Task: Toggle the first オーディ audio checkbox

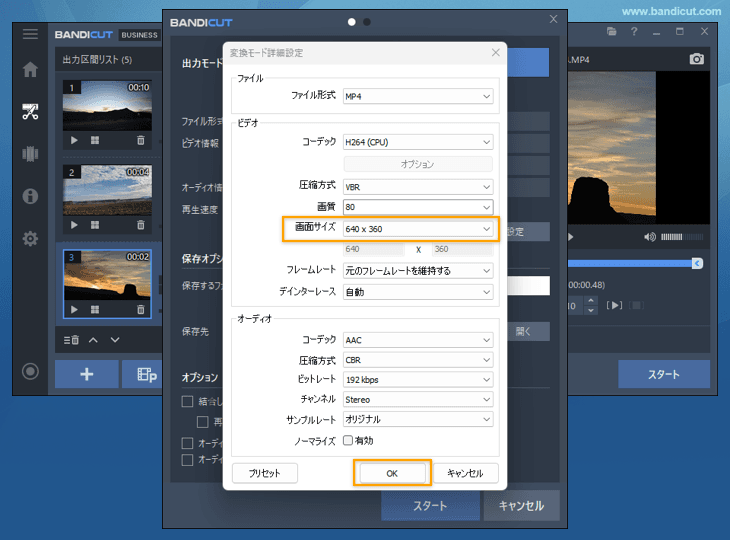Action: 187,443
